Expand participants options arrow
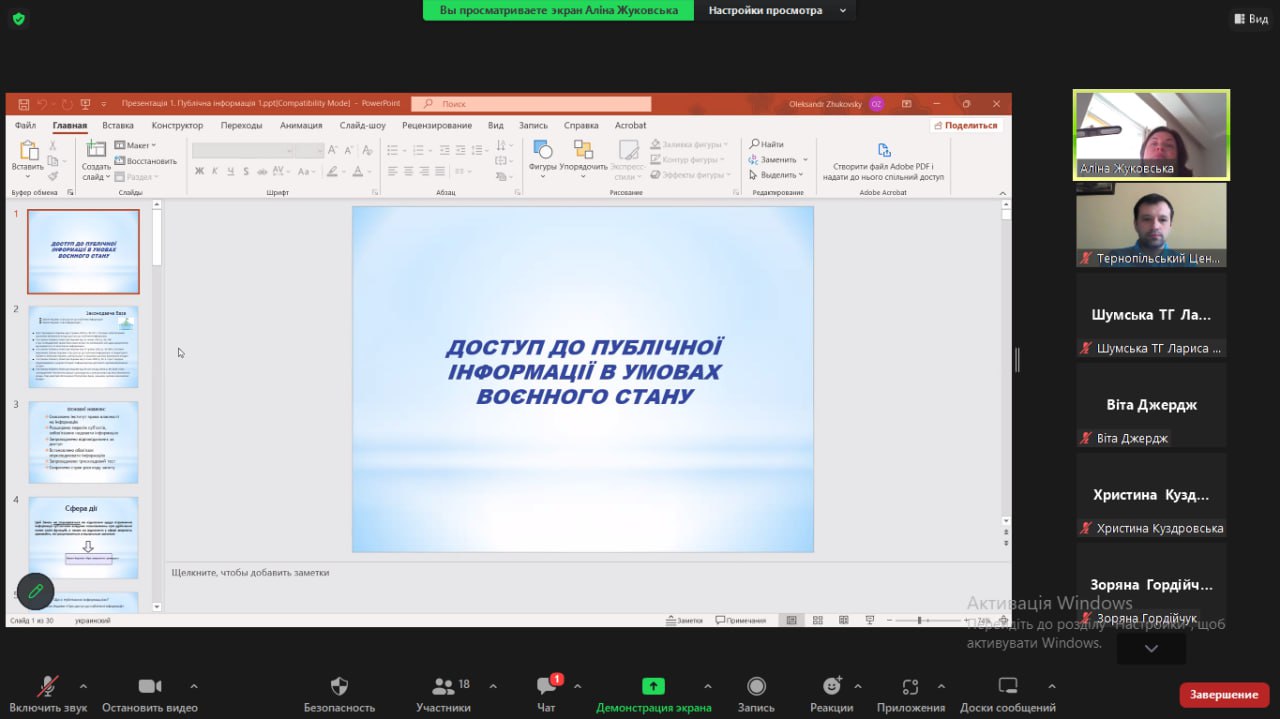The image size is (1280, 719). [x=493, y=686]
